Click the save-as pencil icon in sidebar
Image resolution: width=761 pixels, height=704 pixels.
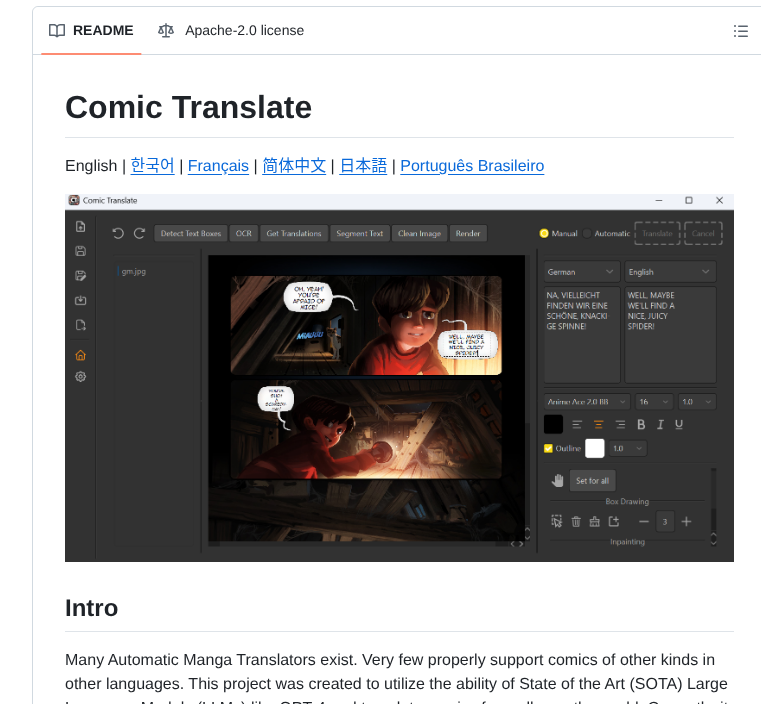coord(81,276)
